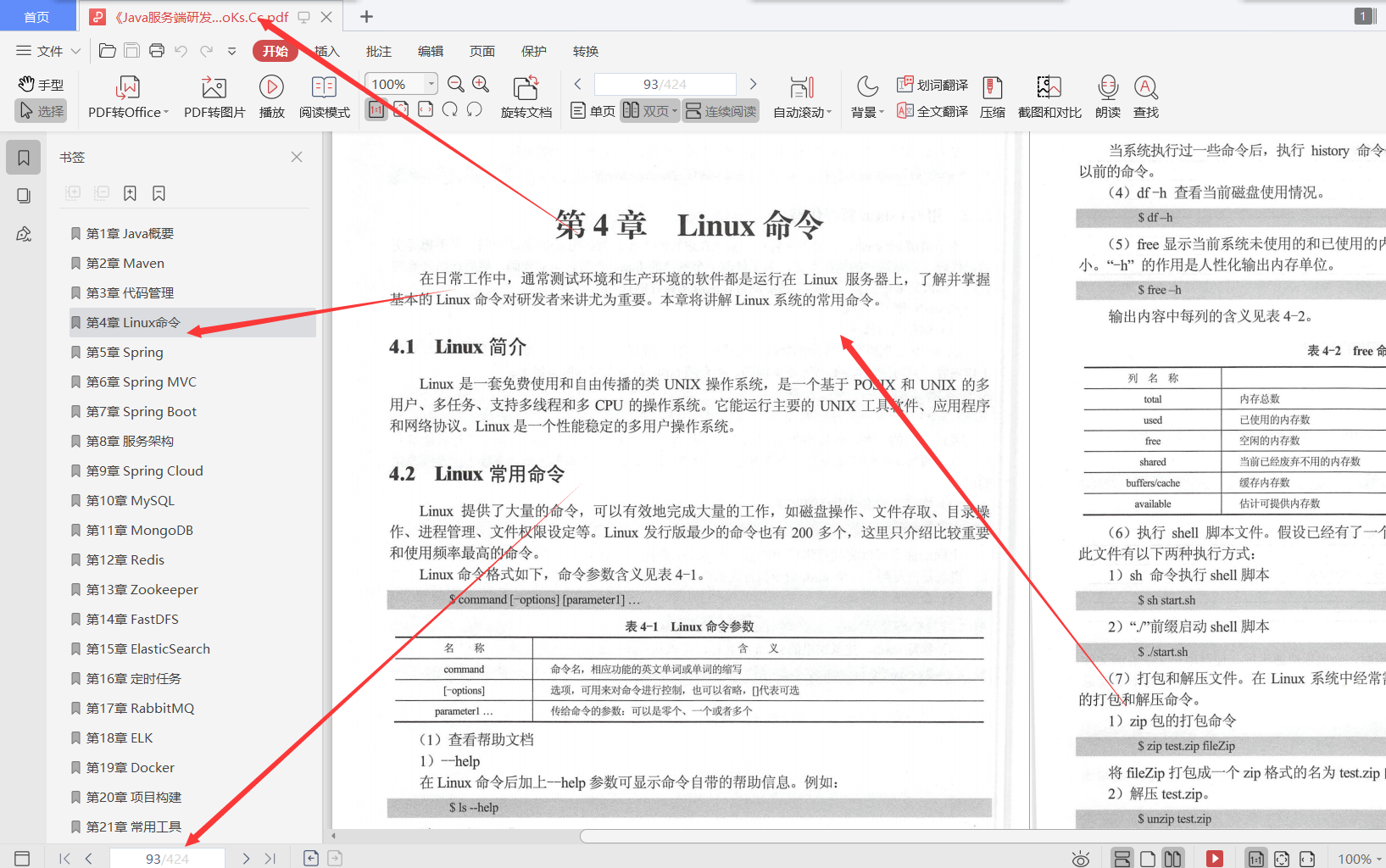
Task: Activate the 旋转文档 rotate document tool
Action: coord(526,96)
